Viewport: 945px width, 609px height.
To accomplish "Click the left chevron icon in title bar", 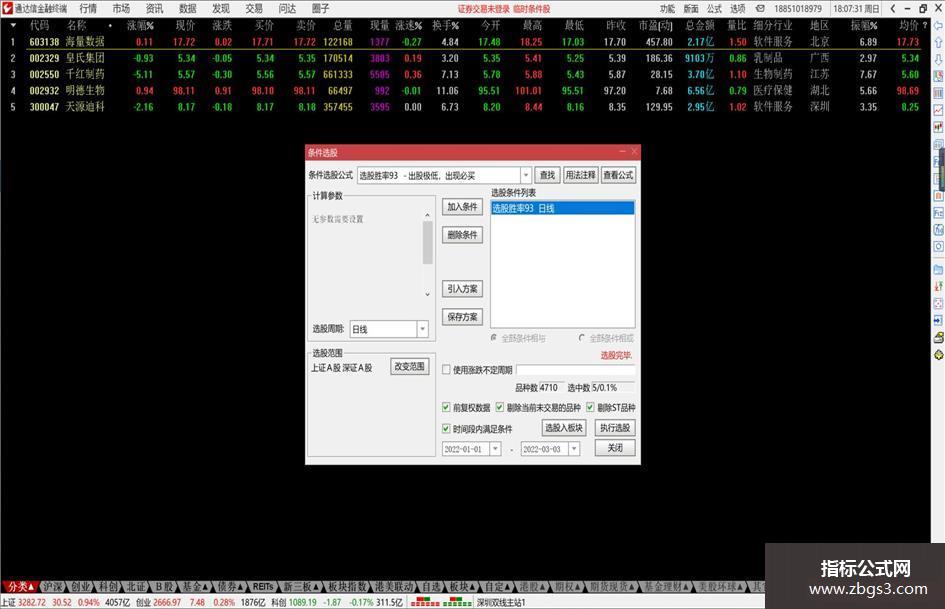I will pyautogui.click(x=893, y=8).
